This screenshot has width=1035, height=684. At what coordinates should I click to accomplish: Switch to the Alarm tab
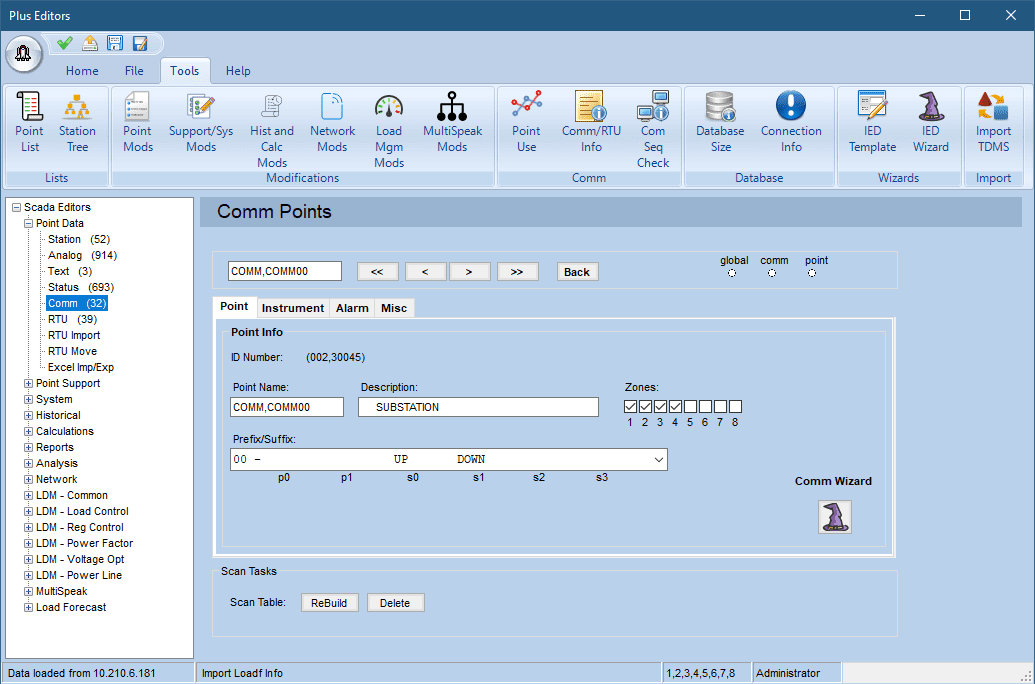pyautogui.click(x=352, y=308)
